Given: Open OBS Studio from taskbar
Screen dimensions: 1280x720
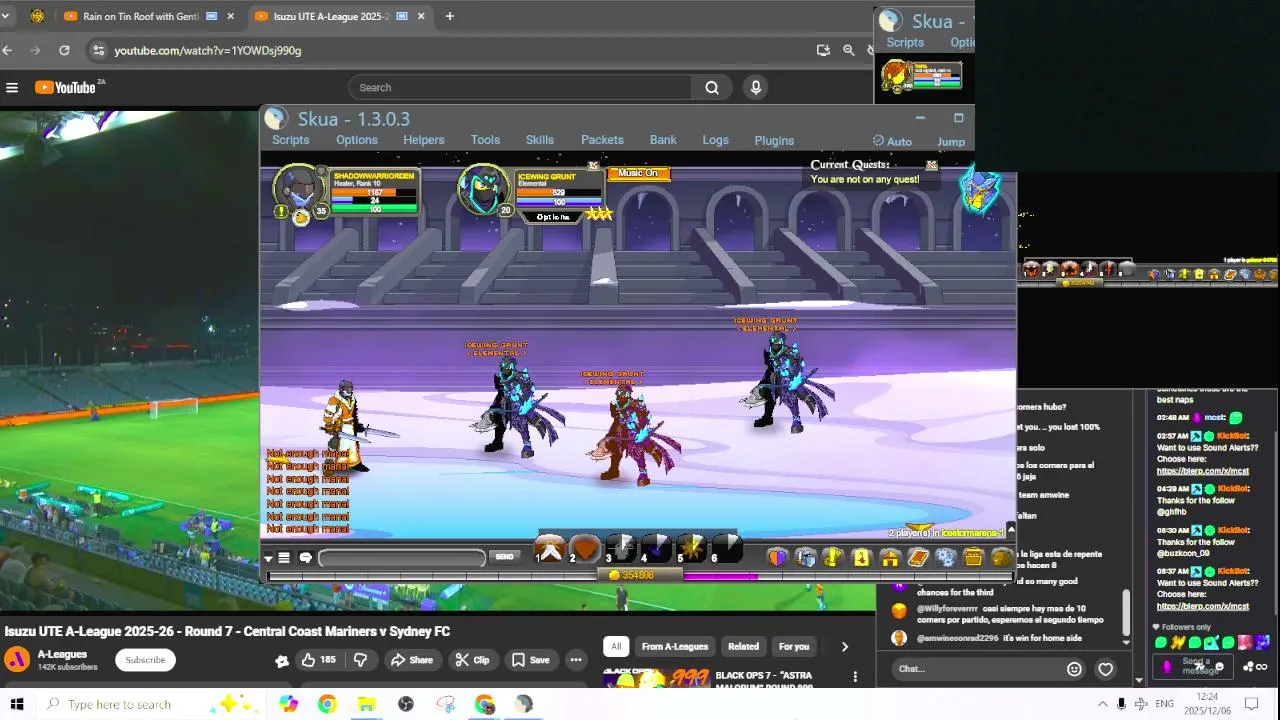Looking at the screenshot, I should 405,704.
